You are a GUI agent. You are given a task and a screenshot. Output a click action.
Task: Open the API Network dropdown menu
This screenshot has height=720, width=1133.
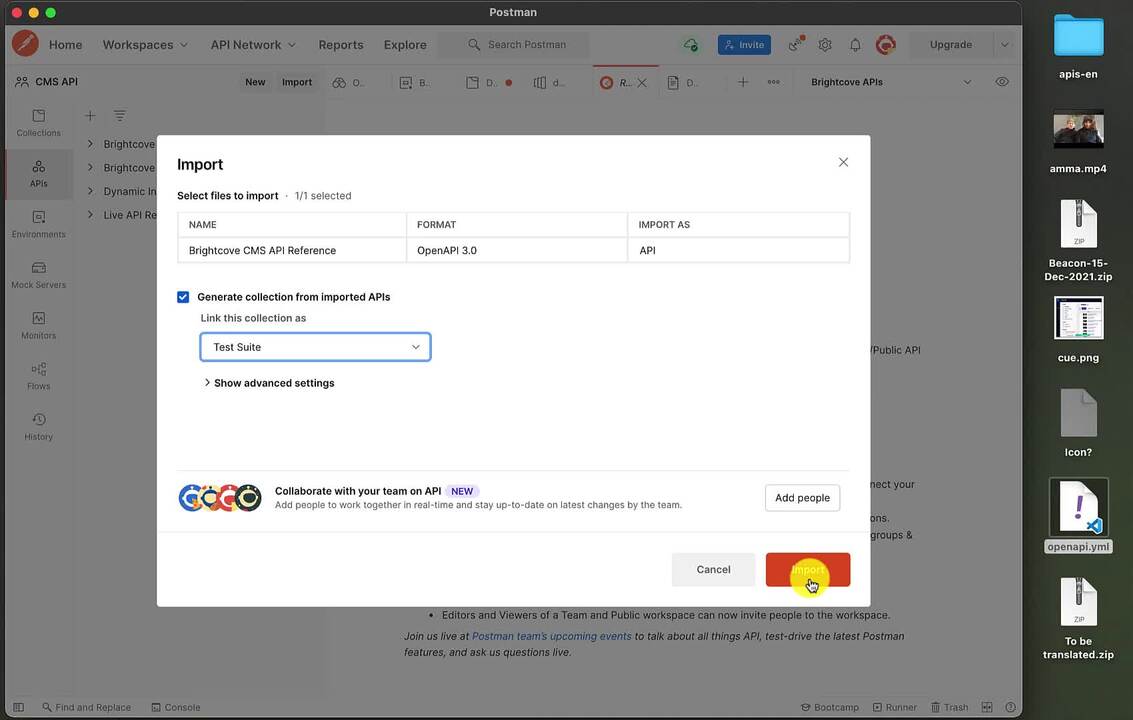[253, 45]
